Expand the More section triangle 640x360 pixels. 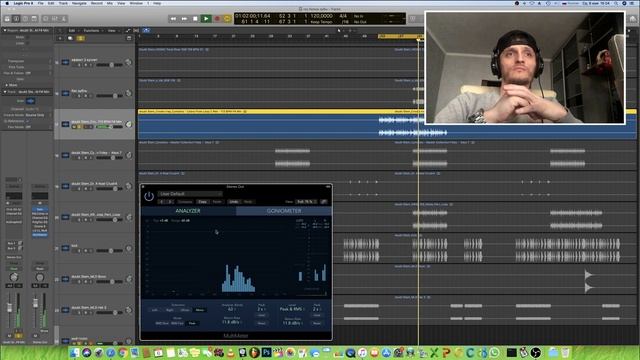(x=7, y=85)
